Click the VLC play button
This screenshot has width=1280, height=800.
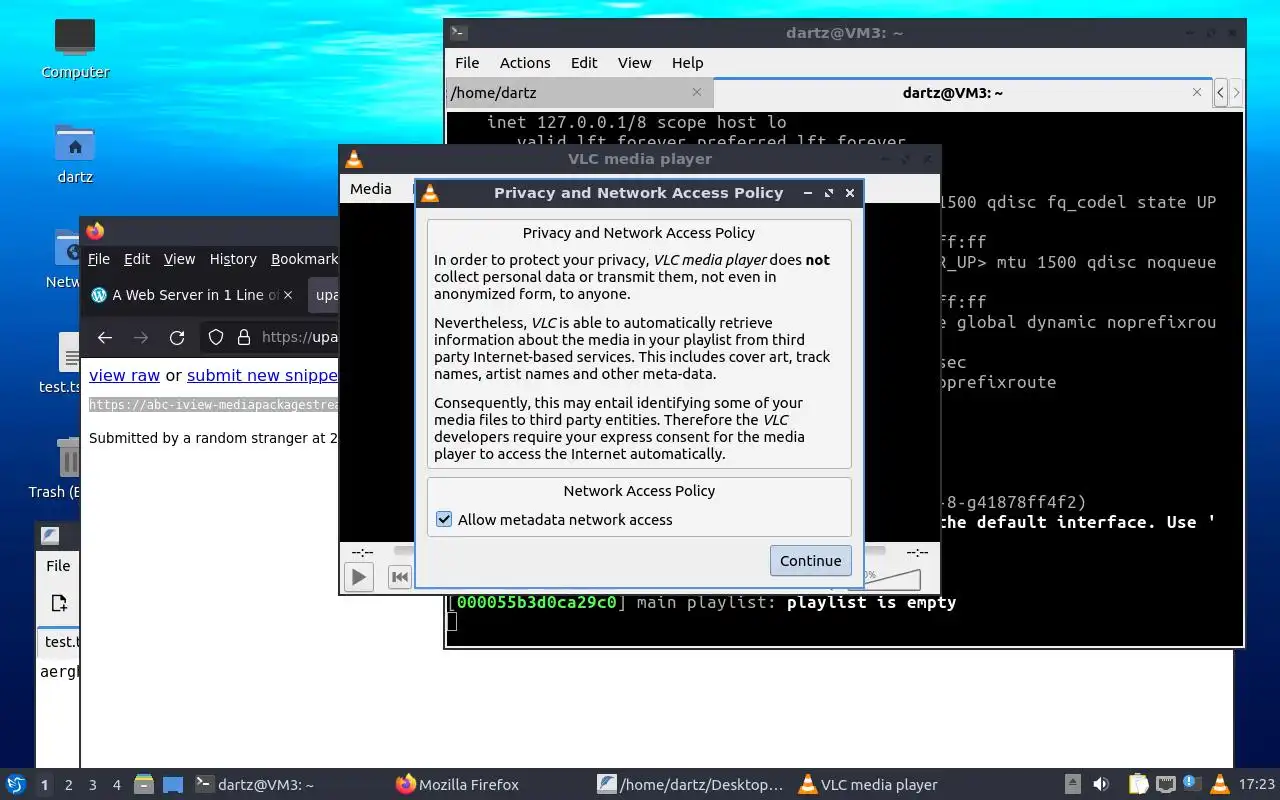pyautogui.click(x=358, y=576)
